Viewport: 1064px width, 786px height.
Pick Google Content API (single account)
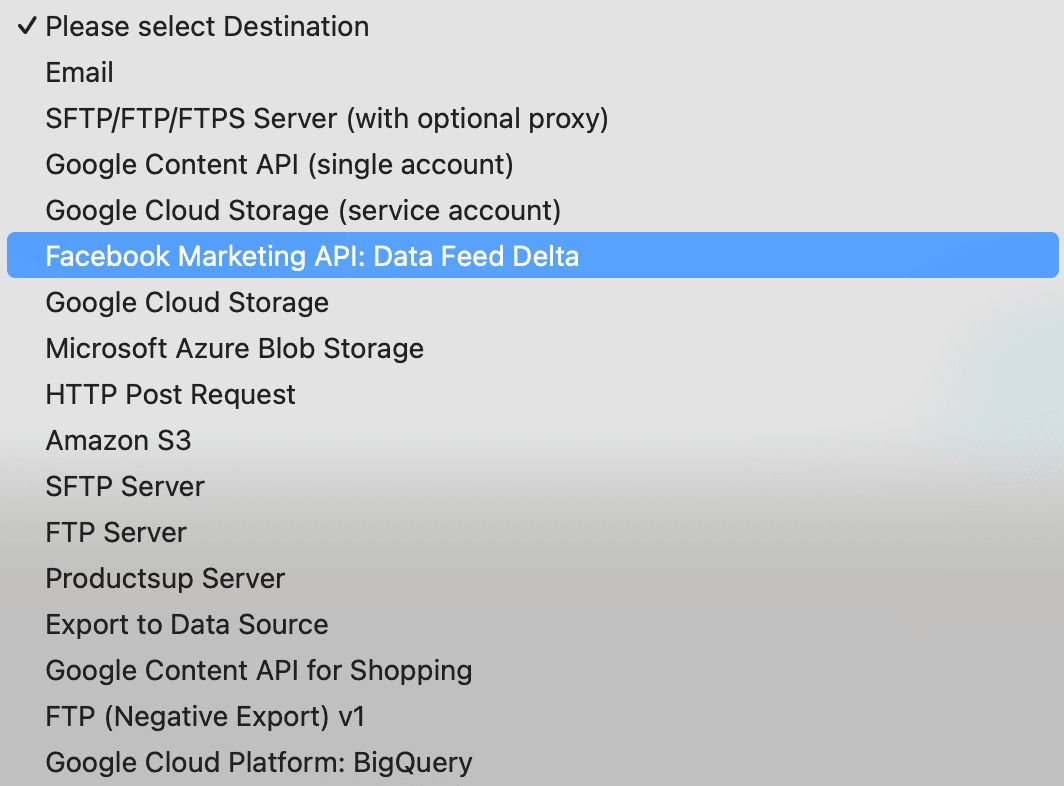point(533,165)
